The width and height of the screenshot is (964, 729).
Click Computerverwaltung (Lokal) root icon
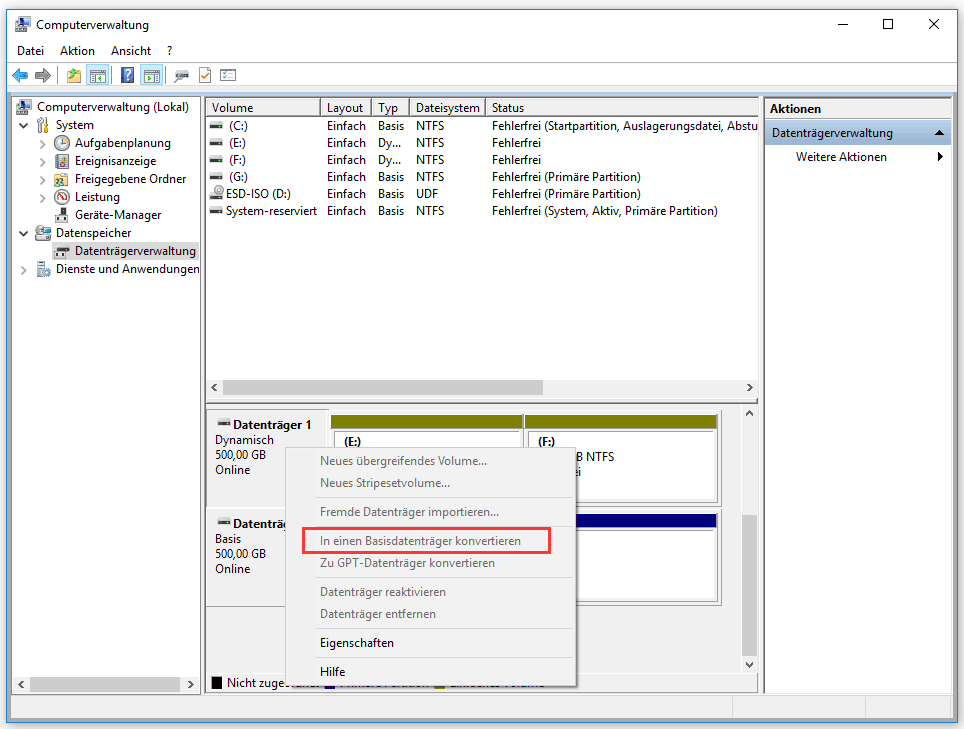point(24,107)
